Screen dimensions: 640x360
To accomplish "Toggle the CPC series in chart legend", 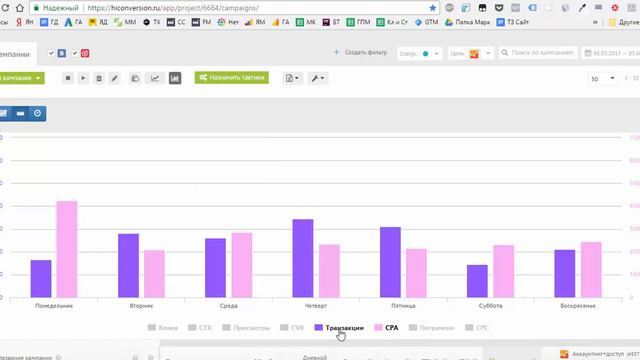I will point(477,327).
